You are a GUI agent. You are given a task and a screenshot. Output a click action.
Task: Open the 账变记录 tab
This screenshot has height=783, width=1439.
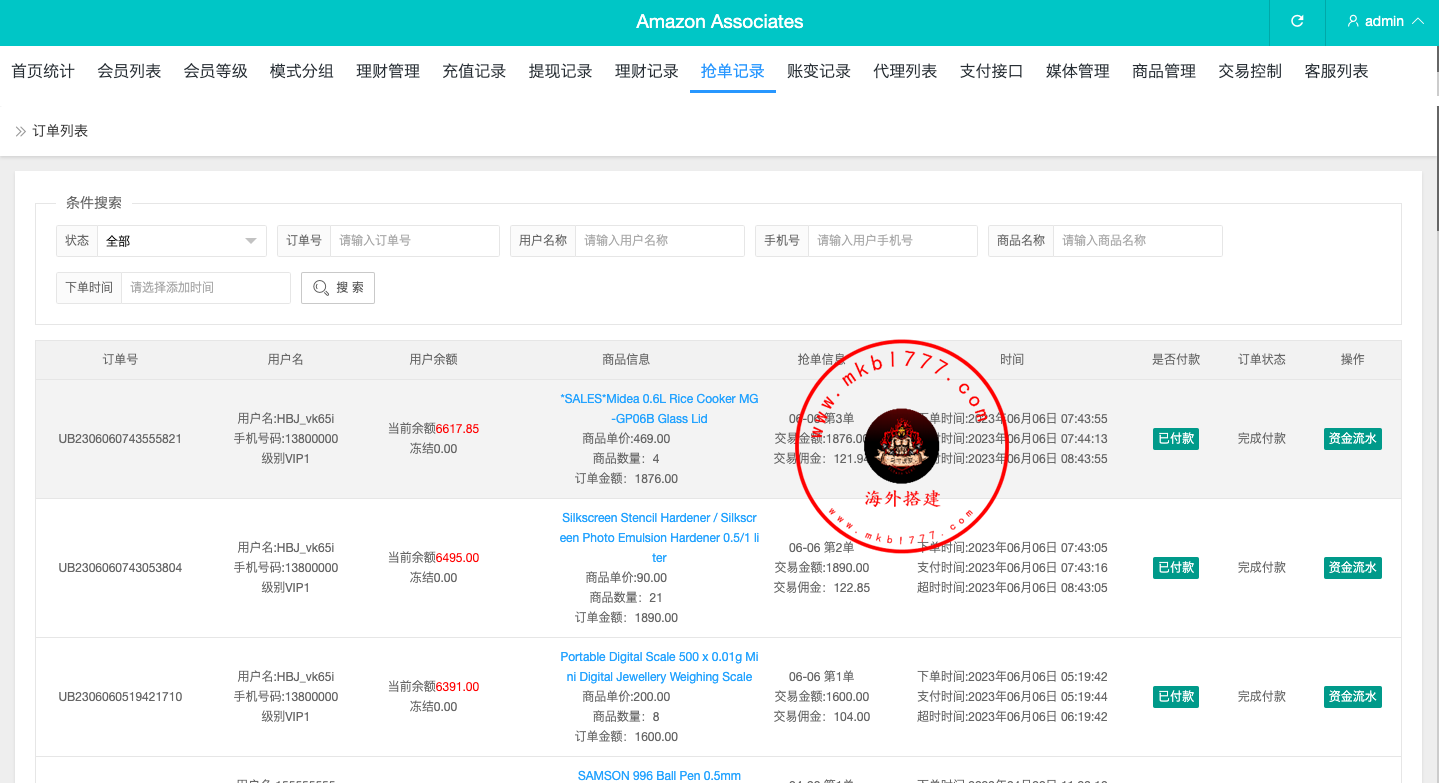point(819,71)
